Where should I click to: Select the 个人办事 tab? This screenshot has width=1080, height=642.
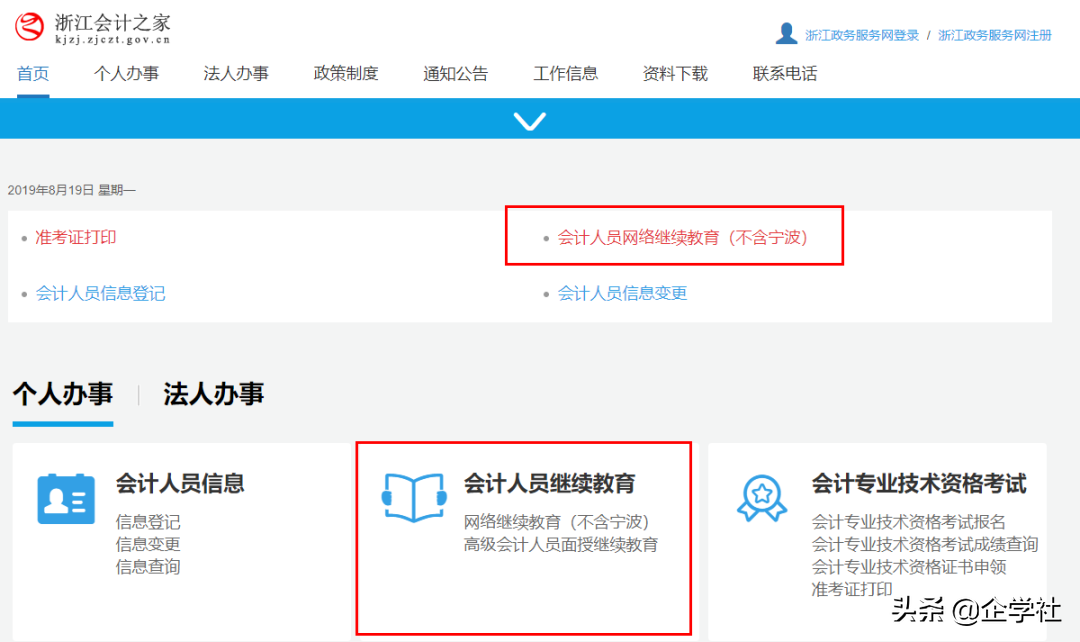[62, 394]
